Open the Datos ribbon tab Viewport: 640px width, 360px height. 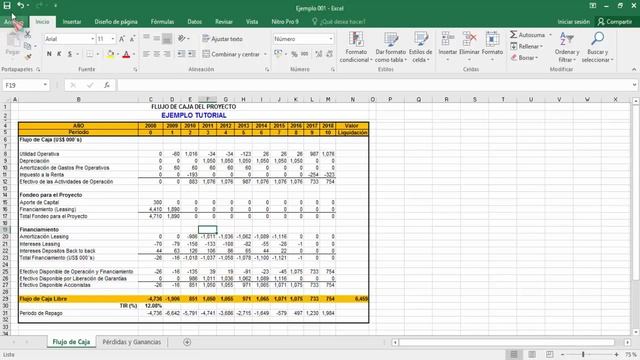[x=194, y=22]
